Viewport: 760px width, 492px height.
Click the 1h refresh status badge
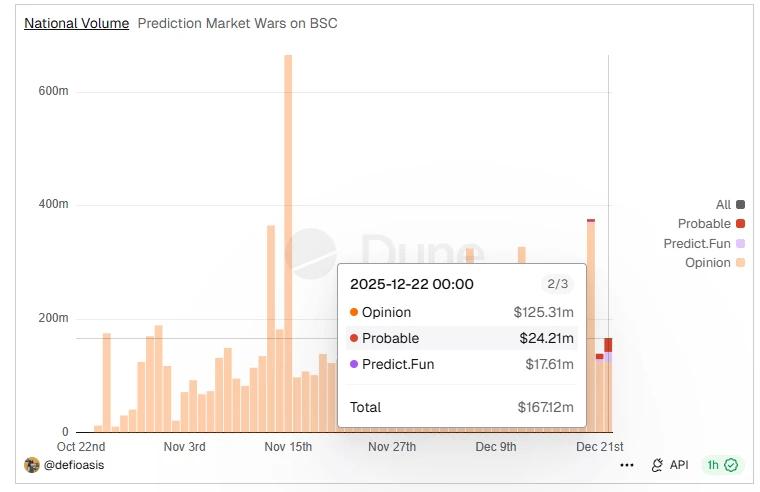pos(721,465)
